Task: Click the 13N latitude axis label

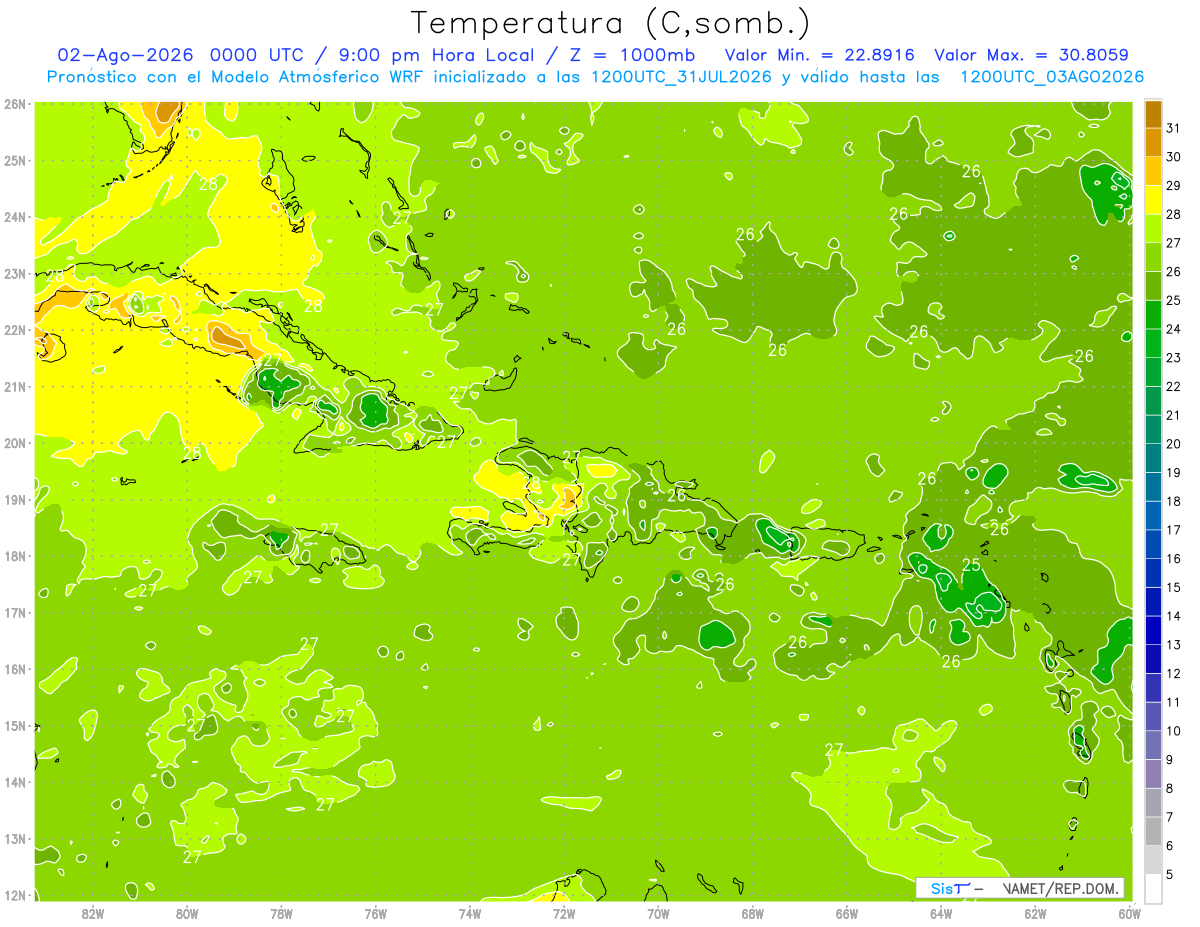Action: pos(15,839)
